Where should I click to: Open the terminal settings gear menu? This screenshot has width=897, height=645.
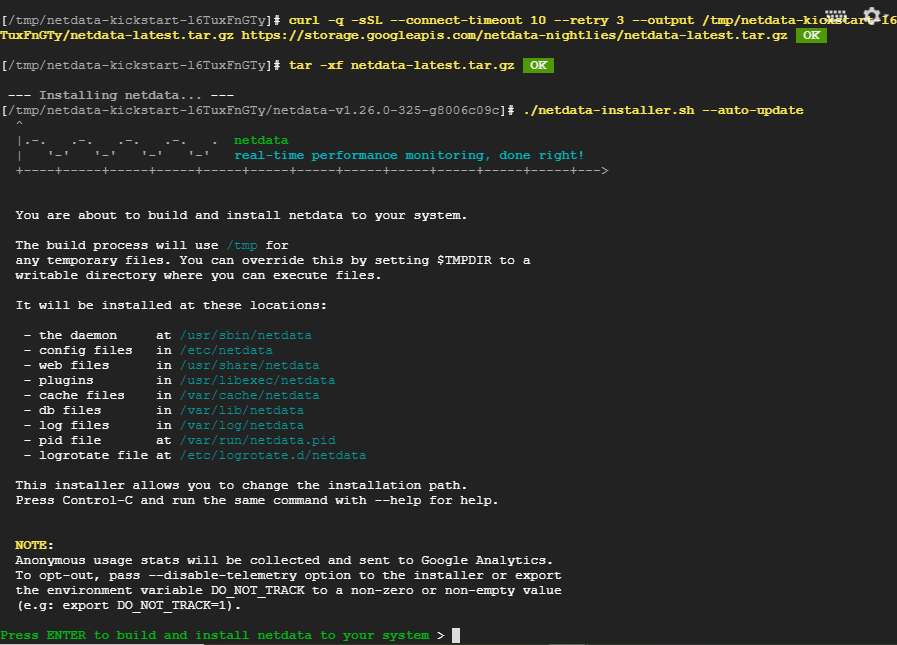pyautogui.click(x=872, y=15)
